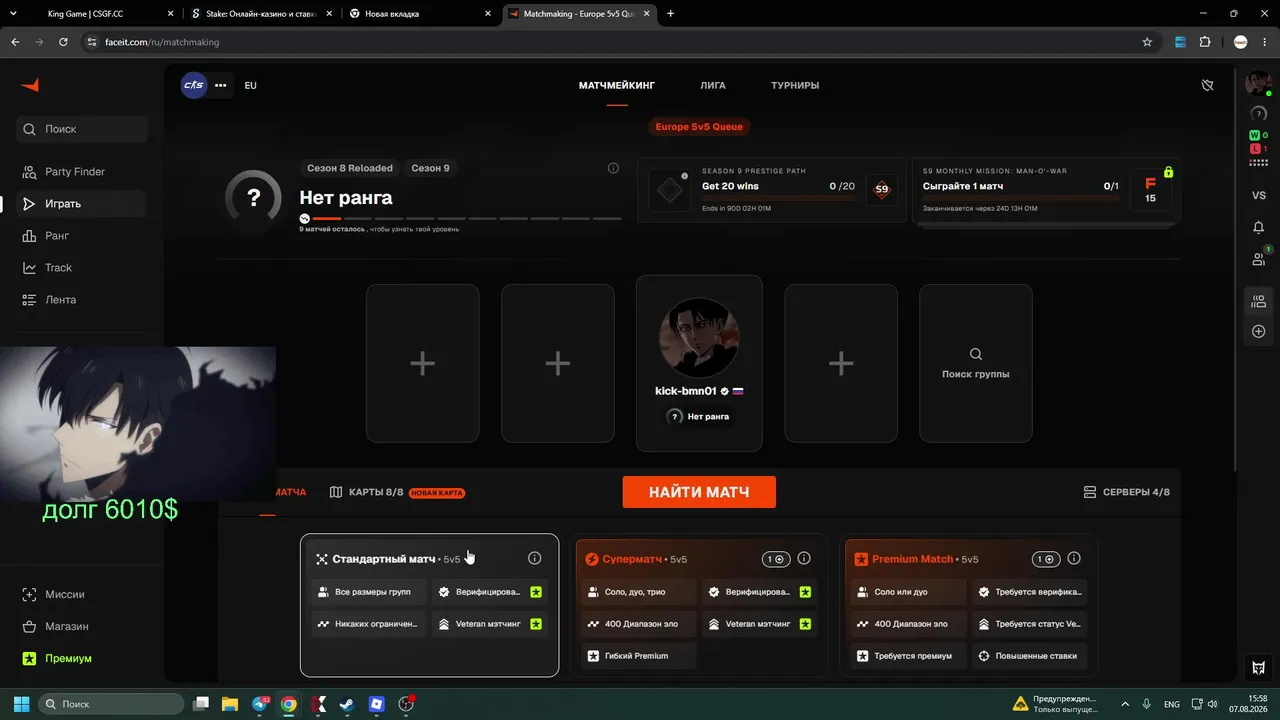Switch to the Сезон 8 Reloaded tab
Screen dimensions: 1280x720
click(x=350, y=168)
